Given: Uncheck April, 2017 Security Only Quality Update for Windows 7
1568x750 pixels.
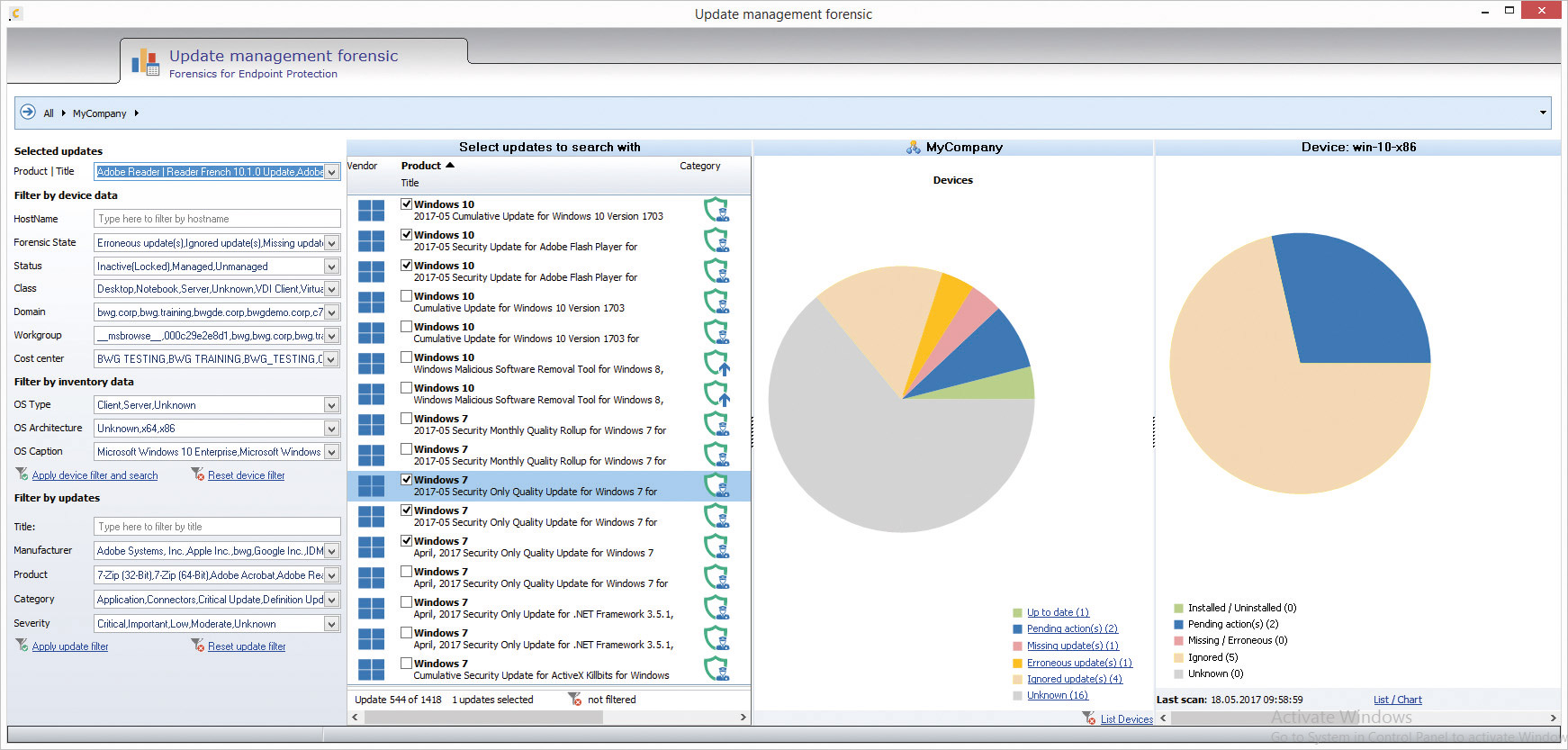Looking at the screenshot, I should (x=407, y=540).
